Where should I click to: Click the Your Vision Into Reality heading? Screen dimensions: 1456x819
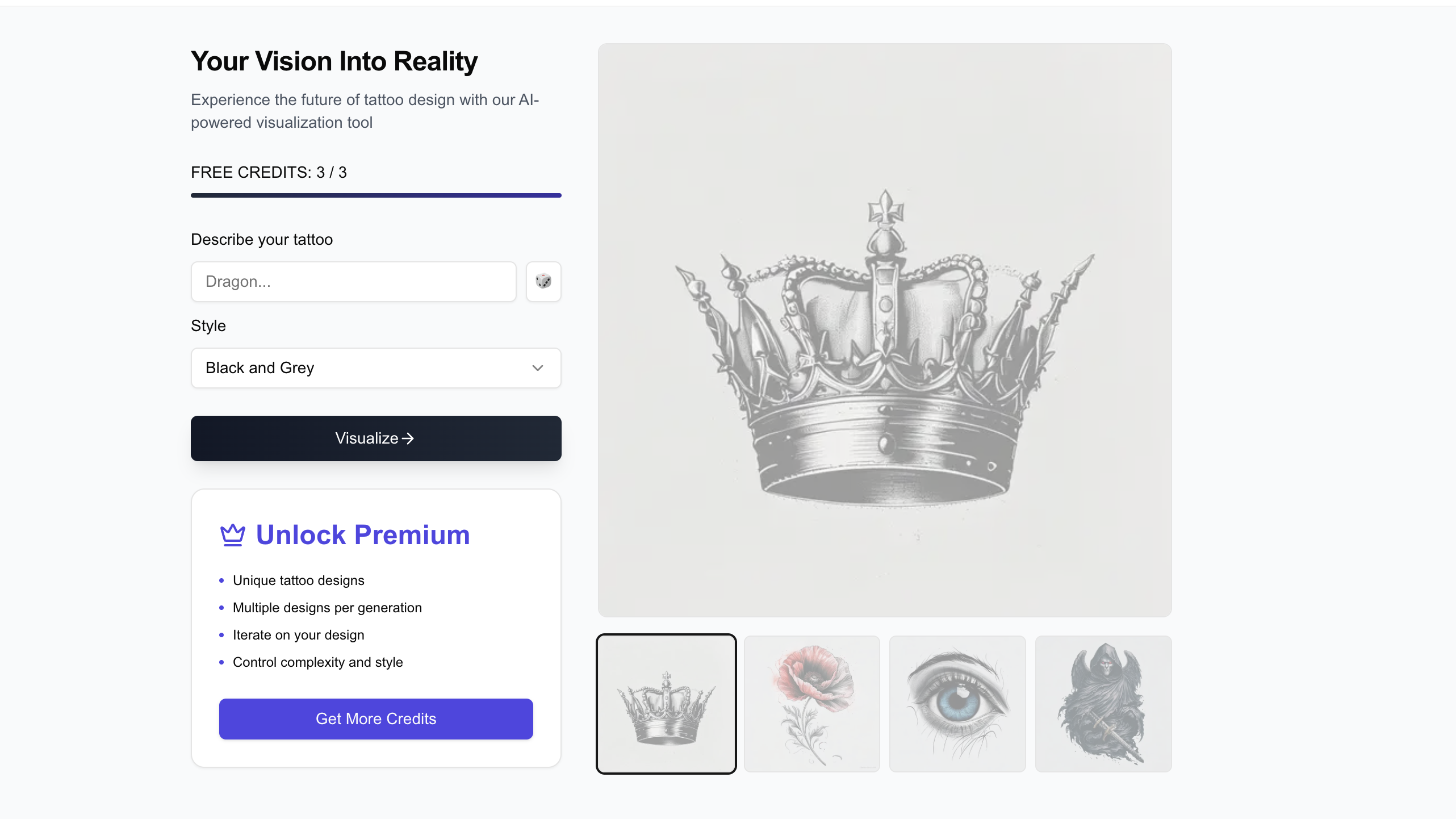click(334, 61)
